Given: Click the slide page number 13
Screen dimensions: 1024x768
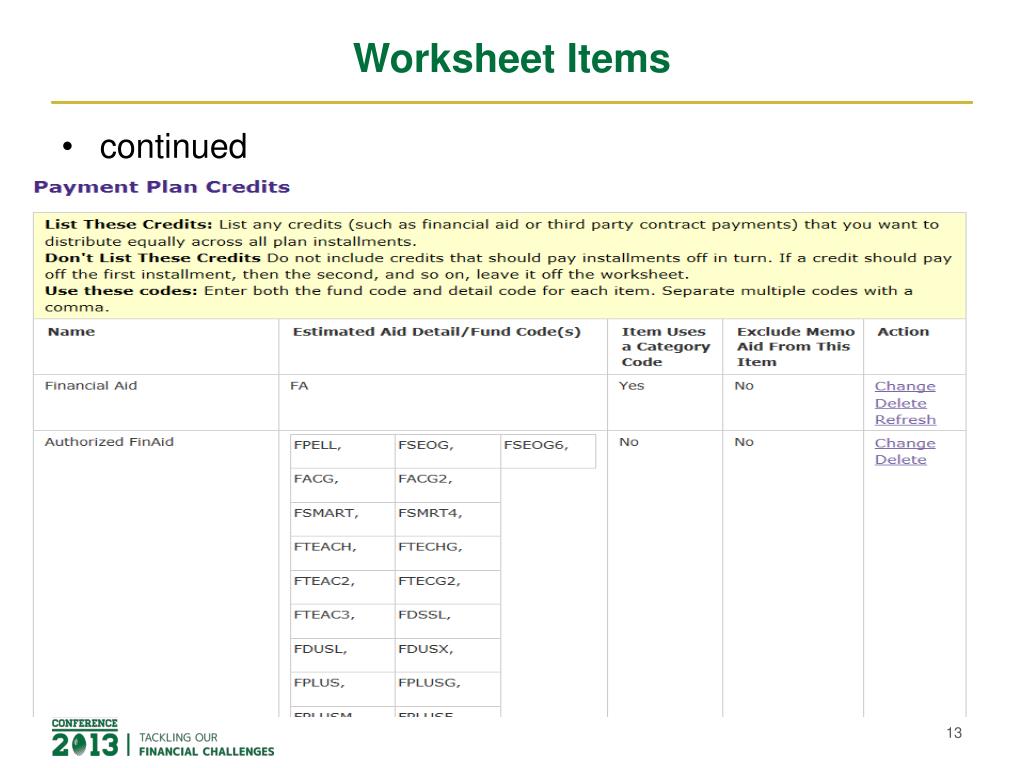Looking at the screenshot, I should click(953, 734).
